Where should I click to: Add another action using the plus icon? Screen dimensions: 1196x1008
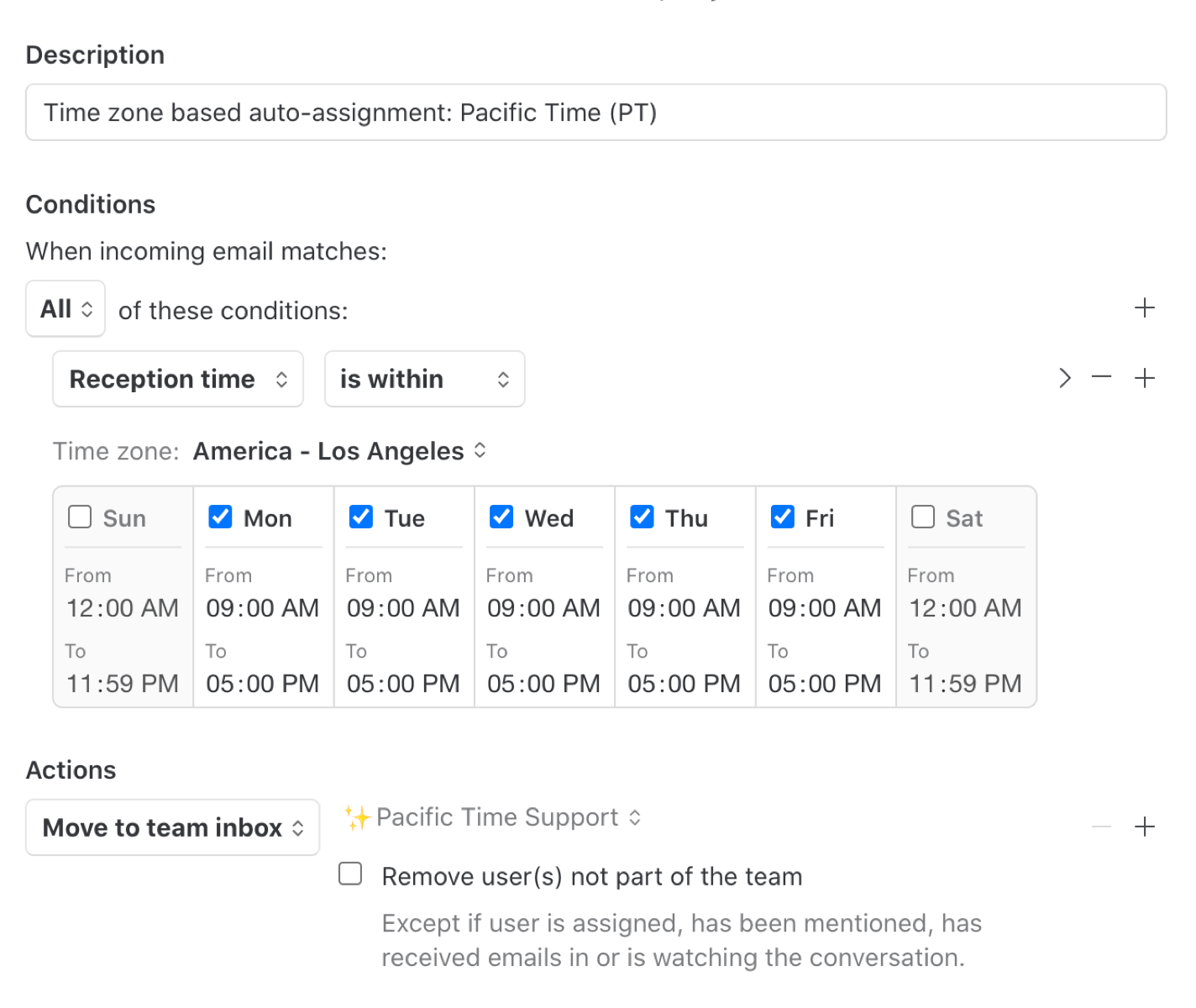pos(1144,827)
